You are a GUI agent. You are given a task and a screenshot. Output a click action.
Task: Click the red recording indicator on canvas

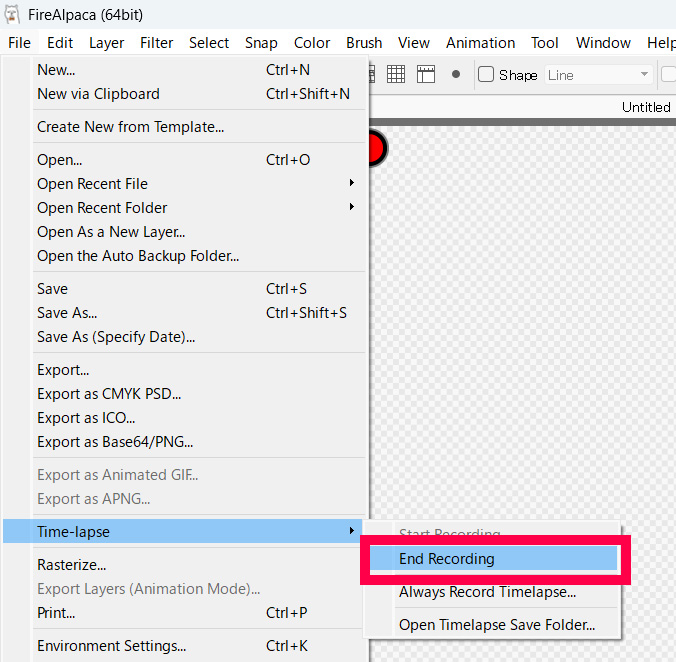tap(376, 148)
